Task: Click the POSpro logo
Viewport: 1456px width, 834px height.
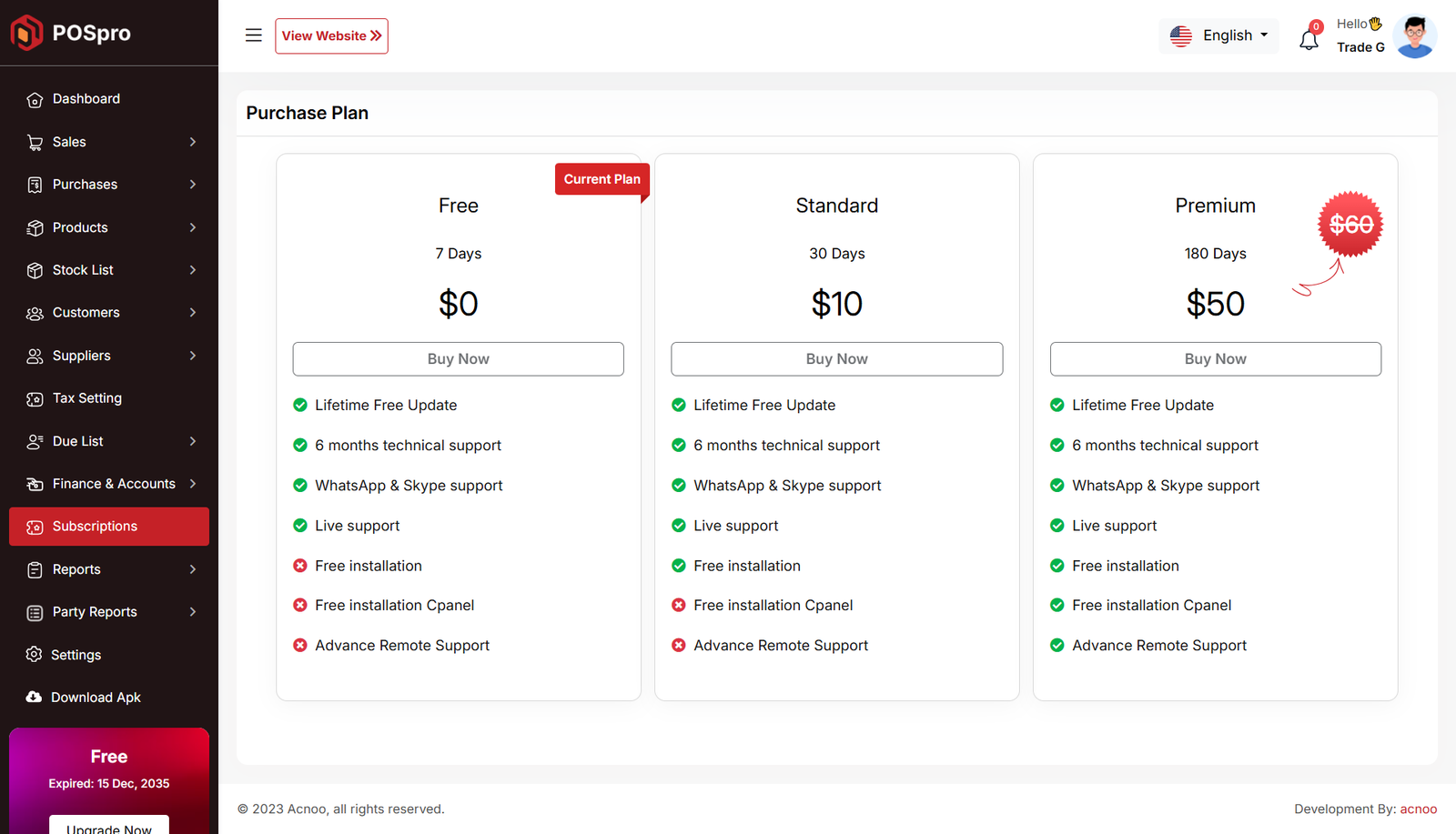Action: [71, 33]
